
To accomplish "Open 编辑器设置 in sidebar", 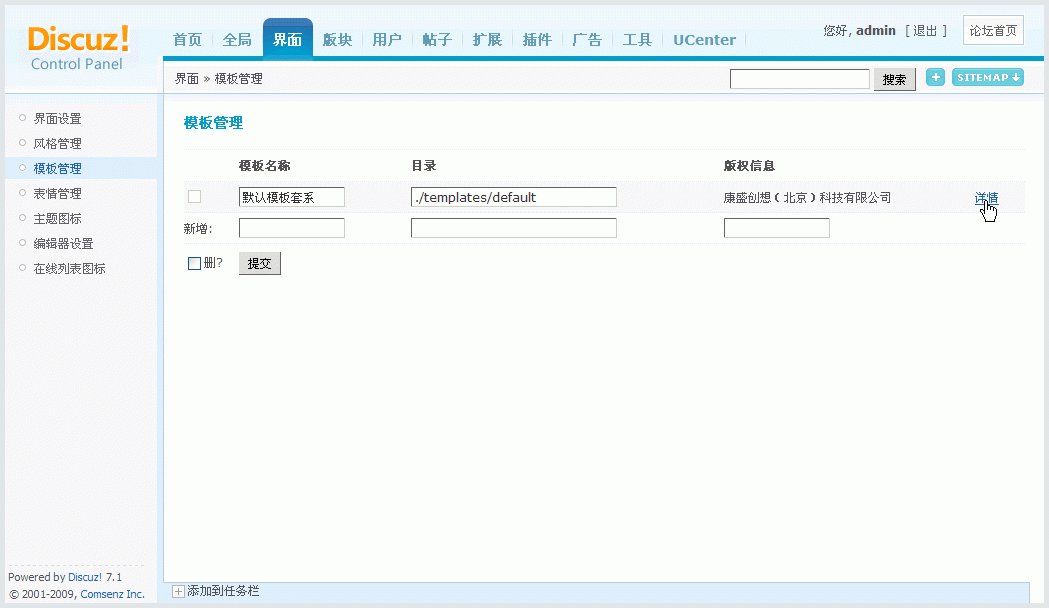I will (64, 243).
